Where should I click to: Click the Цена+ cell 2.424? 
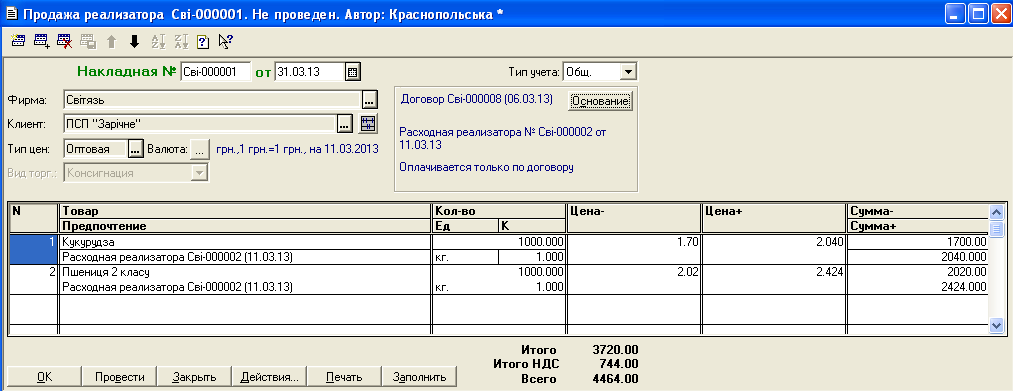click(x=773, y=279)
